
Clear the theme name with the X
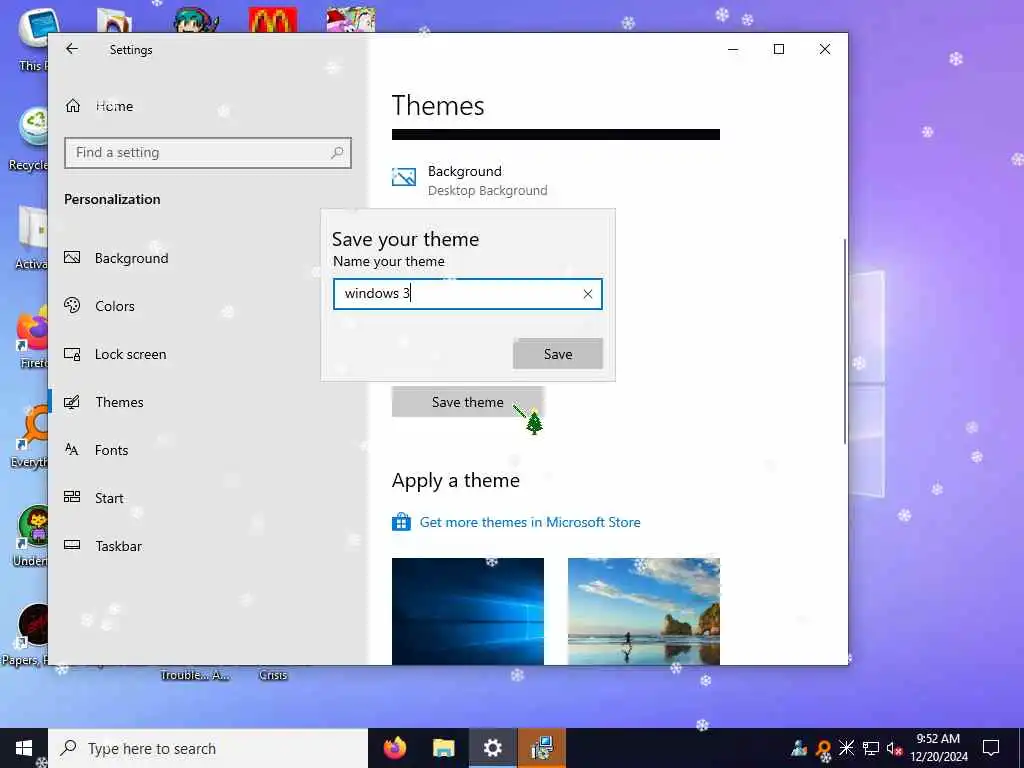pos(588,294)
